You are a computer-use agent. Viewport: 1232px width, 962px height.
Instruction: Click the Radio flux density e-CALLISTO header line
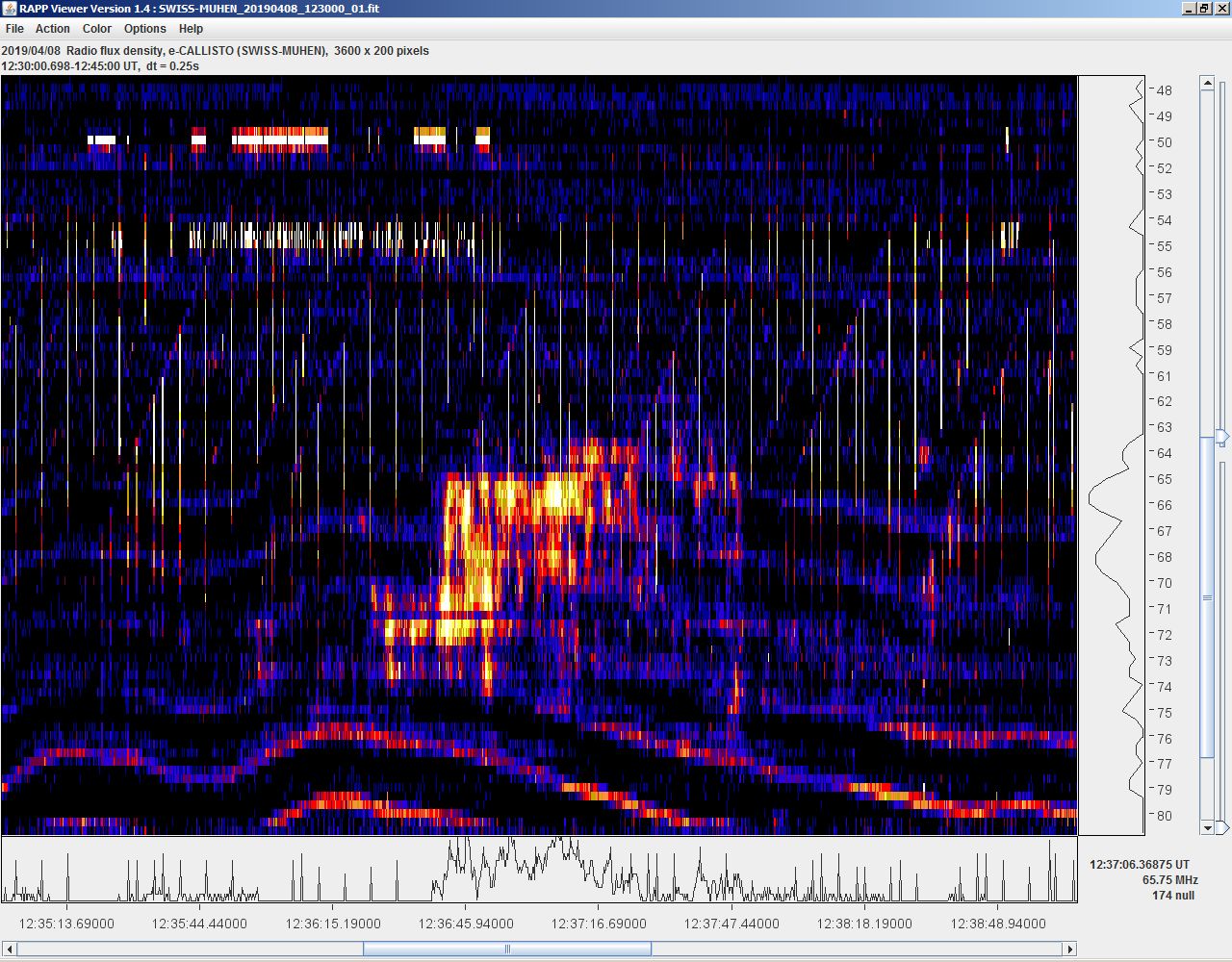coord(216,51)
